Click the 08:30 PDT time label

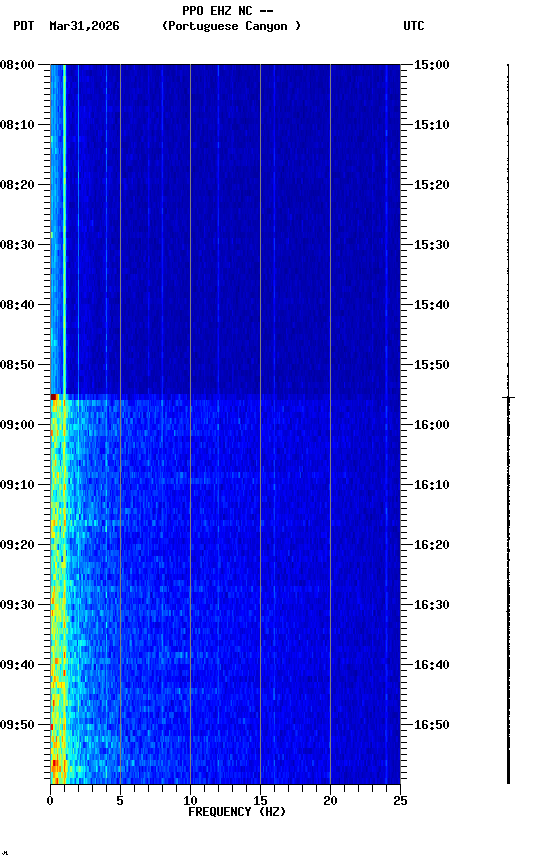click(17, 245)
